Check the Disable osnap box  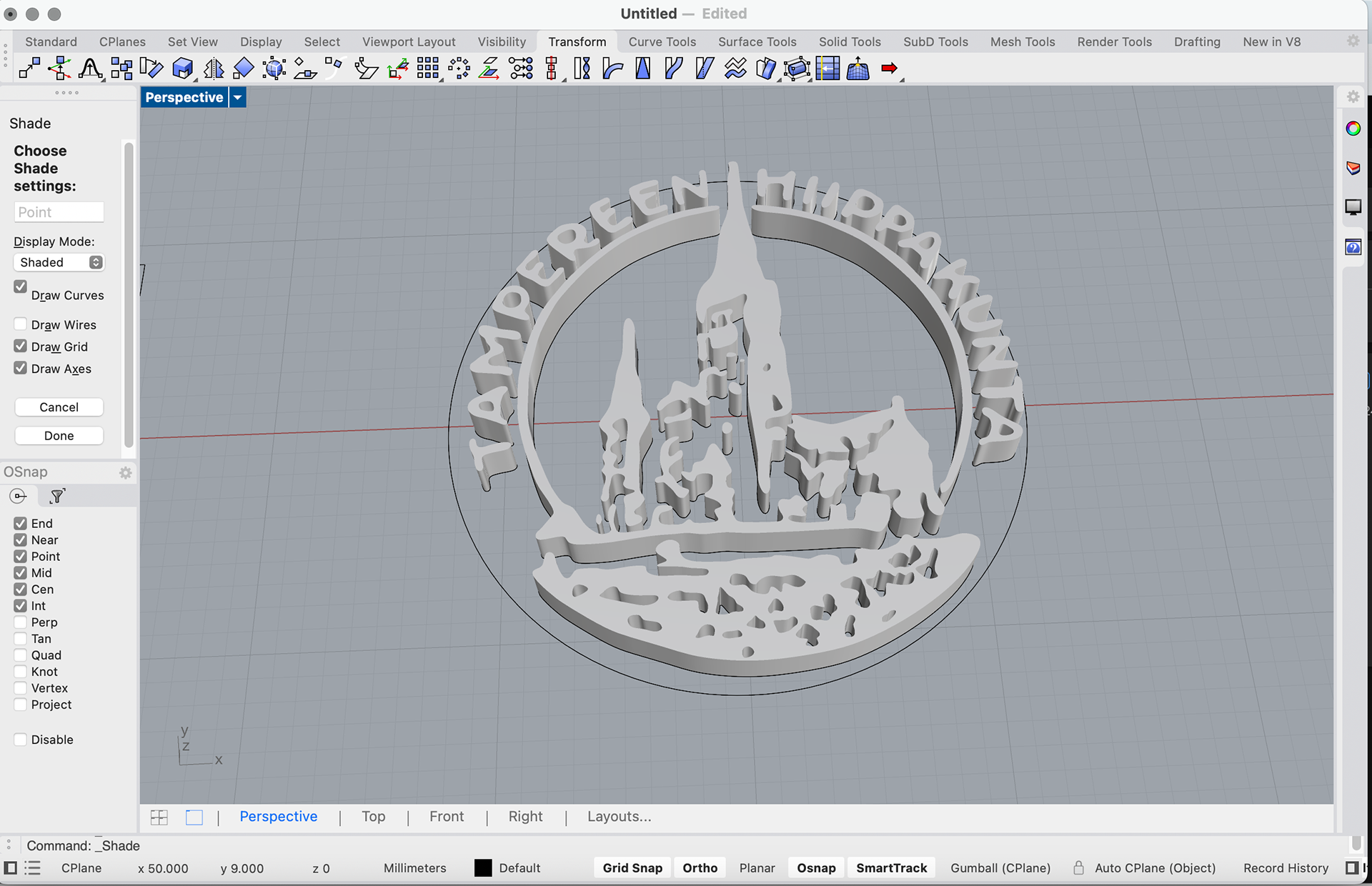[x=20, y=740]
